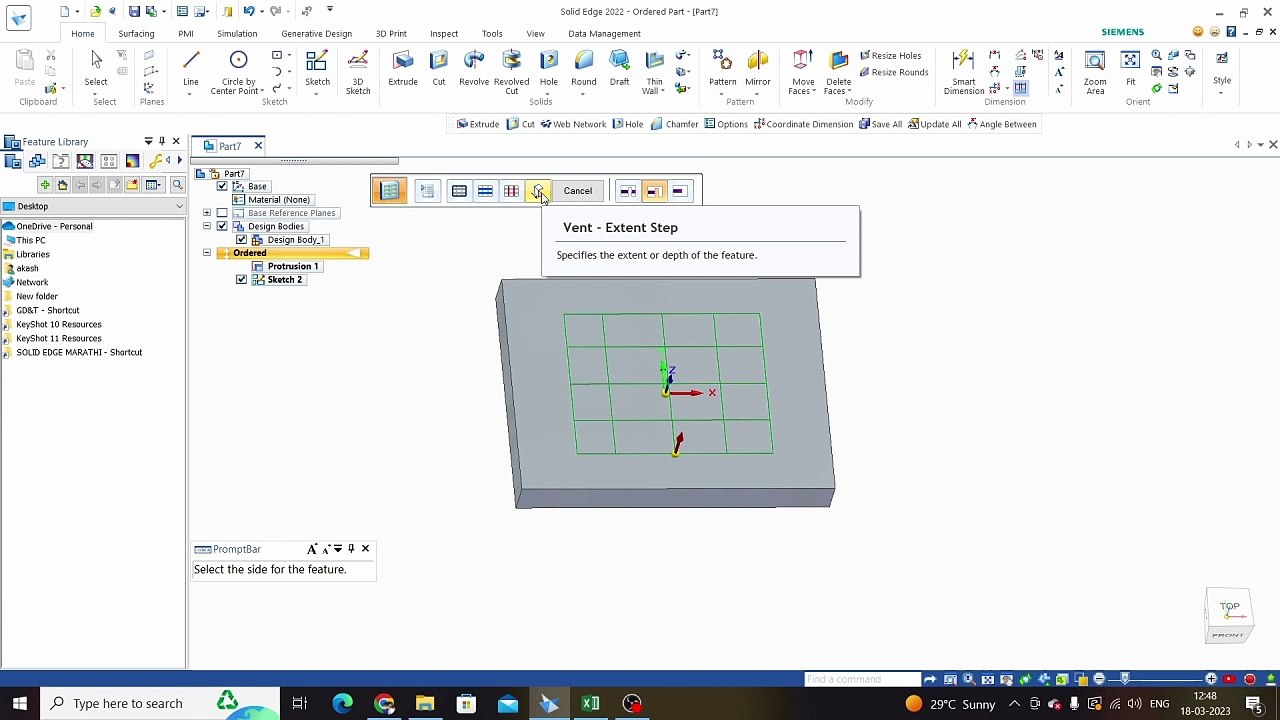
Task: Select the Extrude tool in the Solids group
Action: tap(403, 69)
